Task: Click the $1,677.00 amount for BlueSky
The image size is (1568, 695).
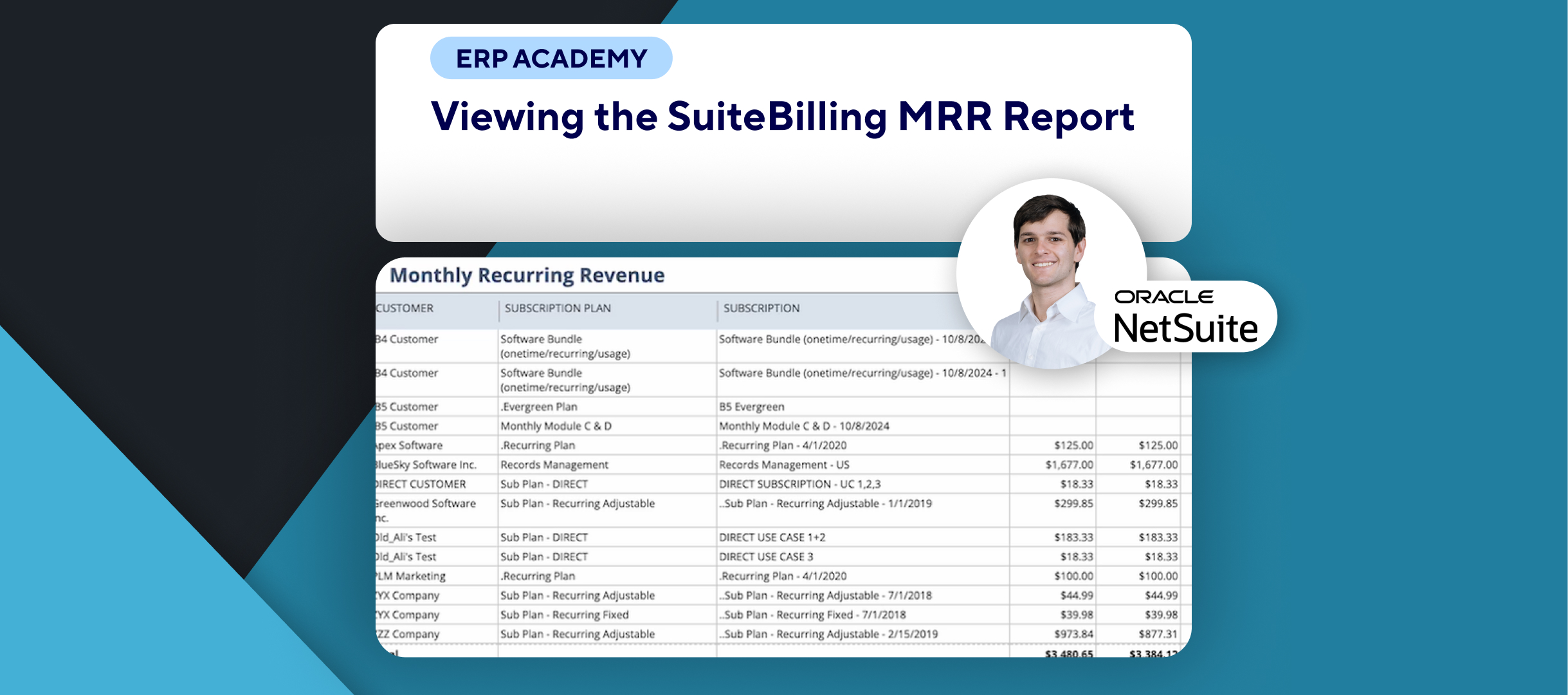Action: [1069, 465]
